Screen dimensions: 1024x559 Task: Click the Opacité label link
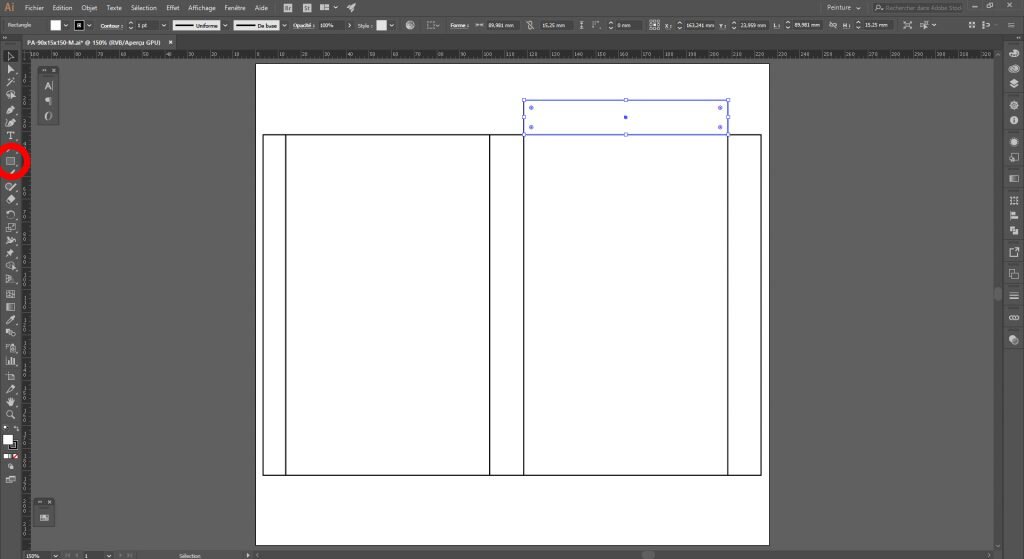tap(302, 24)
